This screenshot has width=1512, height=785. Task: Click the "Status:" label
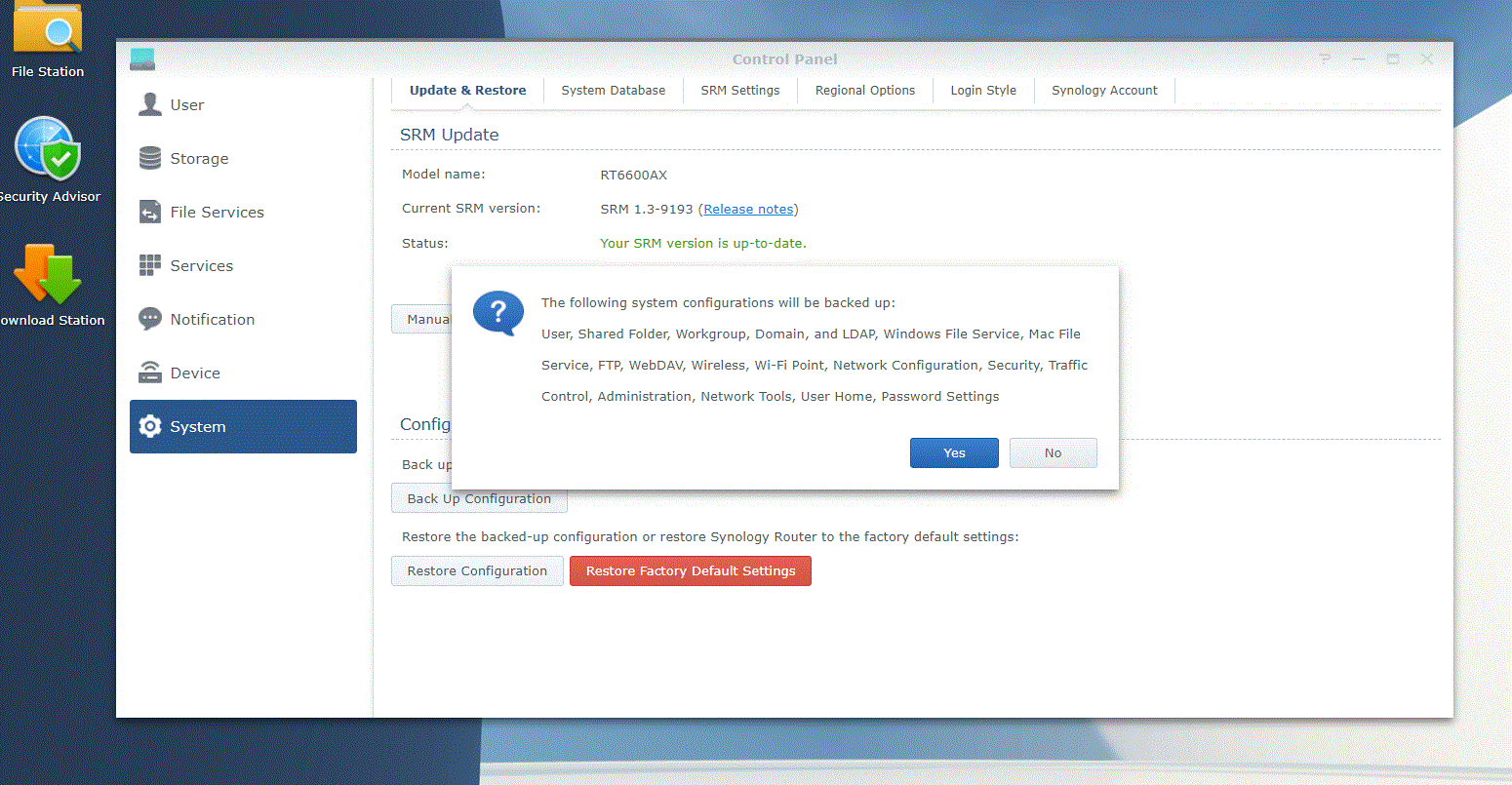pyautogui.click(x=425, y=243)
